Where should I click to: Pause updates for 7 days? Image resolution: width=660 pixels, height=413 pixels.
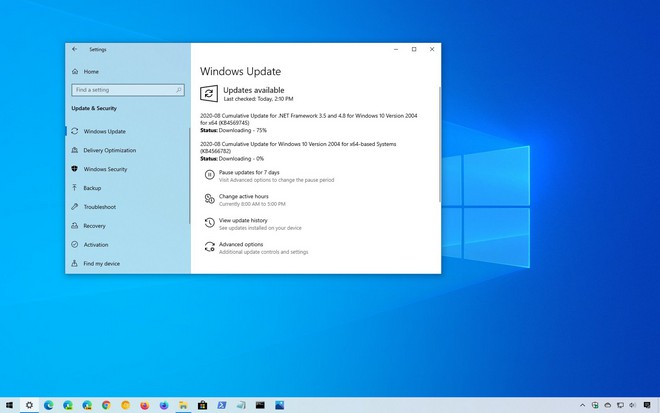[x=249, y=172]
